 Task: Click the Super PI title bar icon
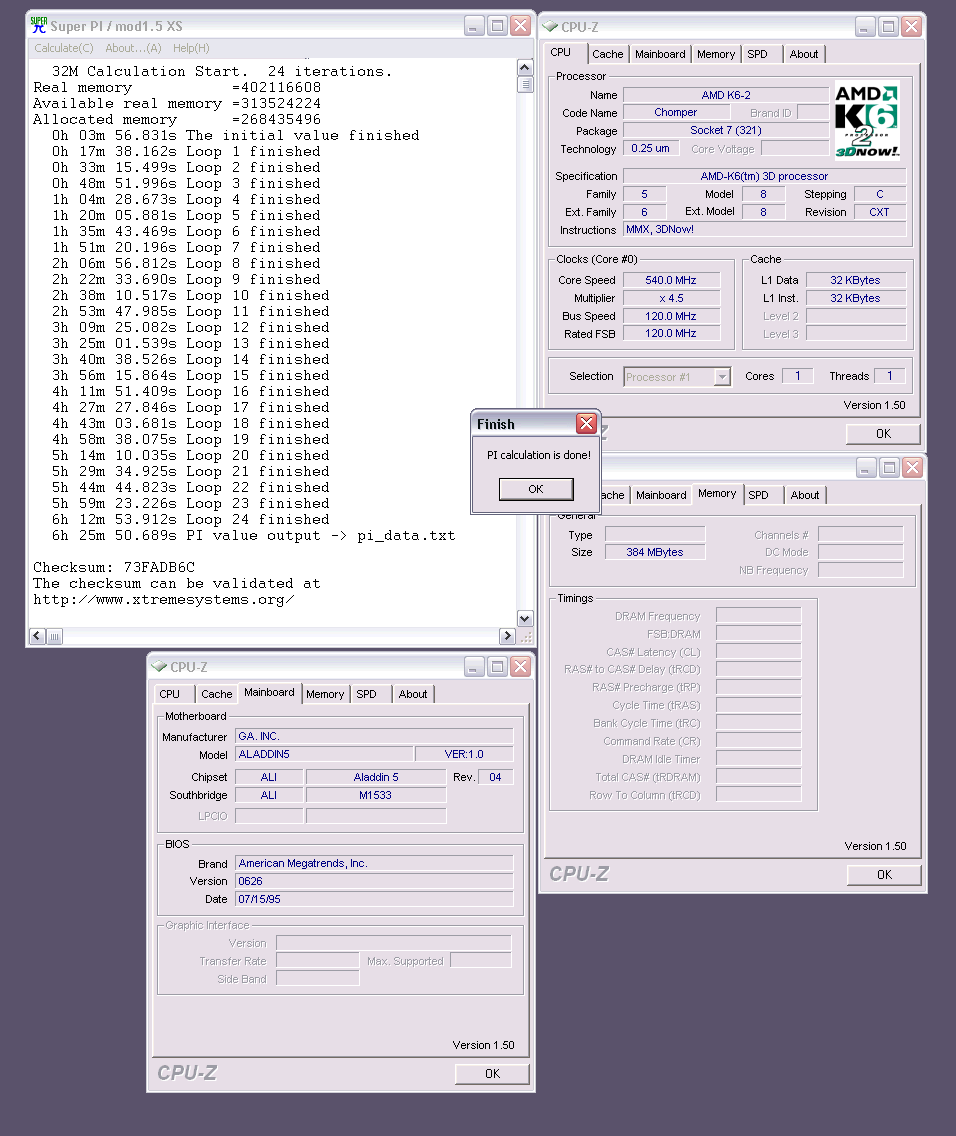(38, 25)
